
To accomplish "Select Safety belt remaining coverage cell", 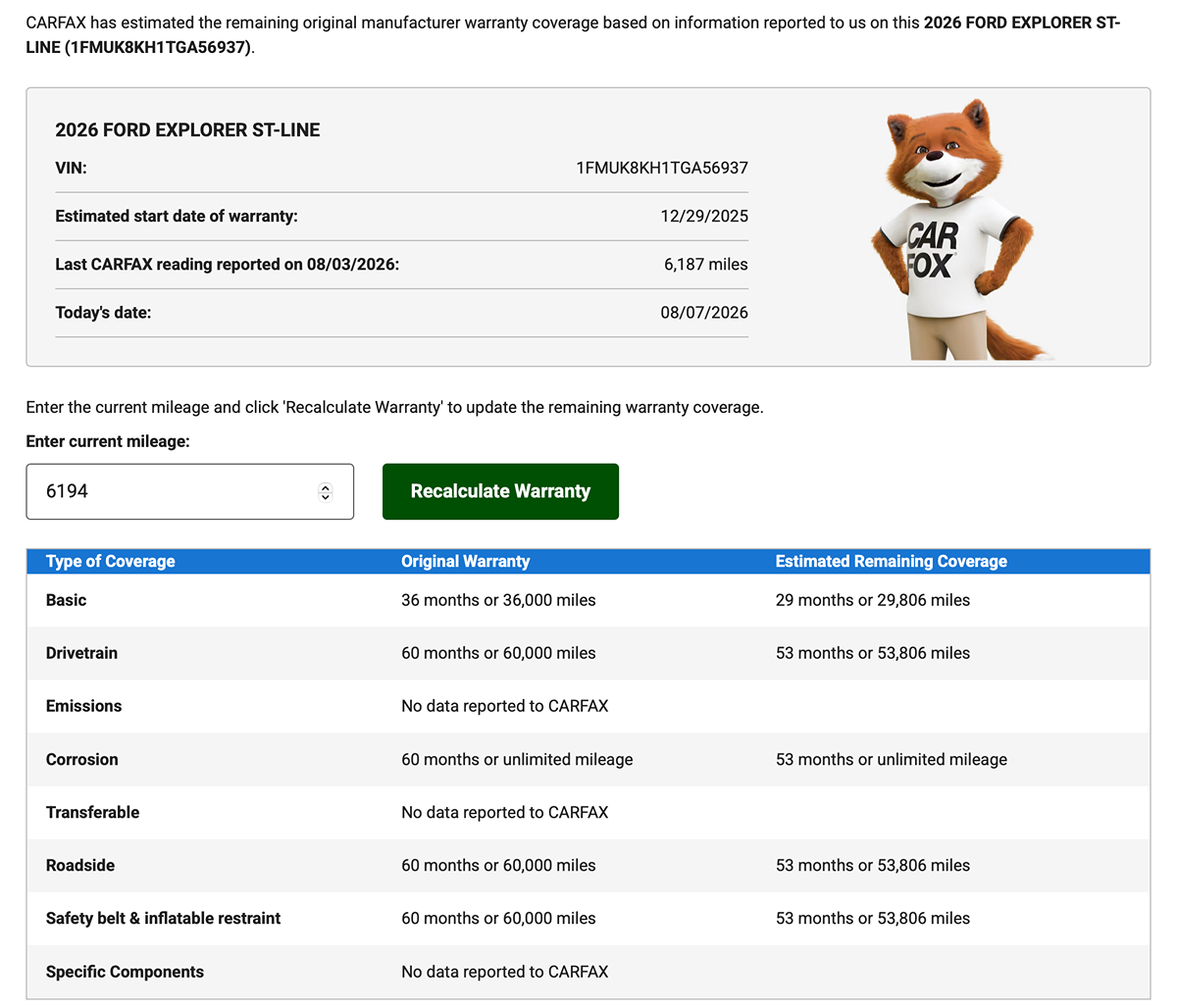I will pos(873,918).
